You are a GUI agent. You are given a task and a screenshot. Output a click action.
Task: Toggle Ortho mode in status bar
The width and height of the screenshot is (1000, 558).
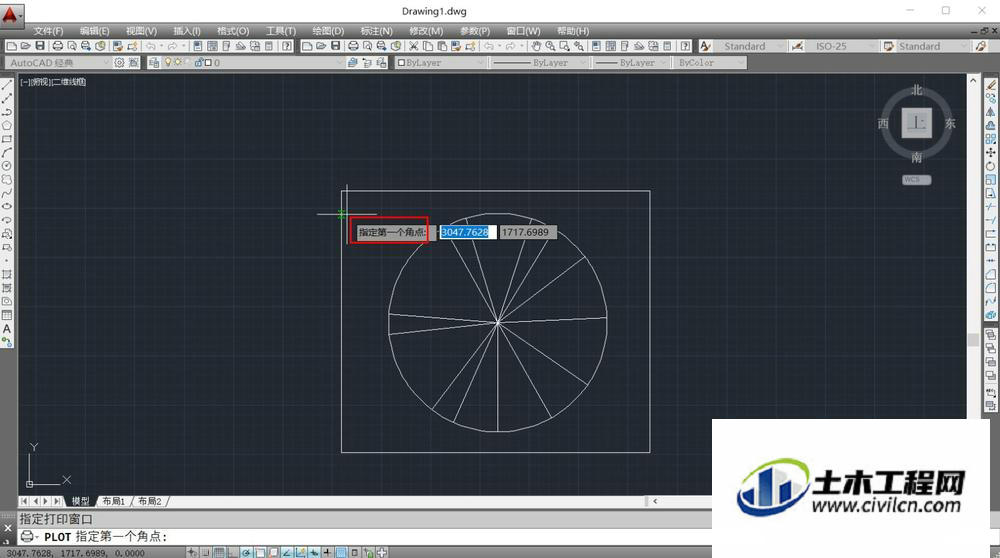tap(233, 552)
